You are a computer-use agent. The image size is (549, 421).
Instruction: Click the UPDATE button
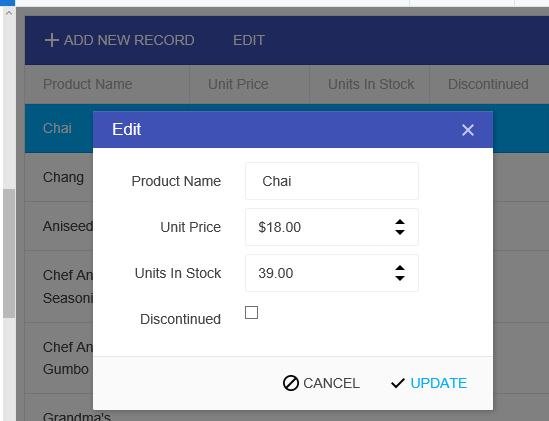(429, 383)
